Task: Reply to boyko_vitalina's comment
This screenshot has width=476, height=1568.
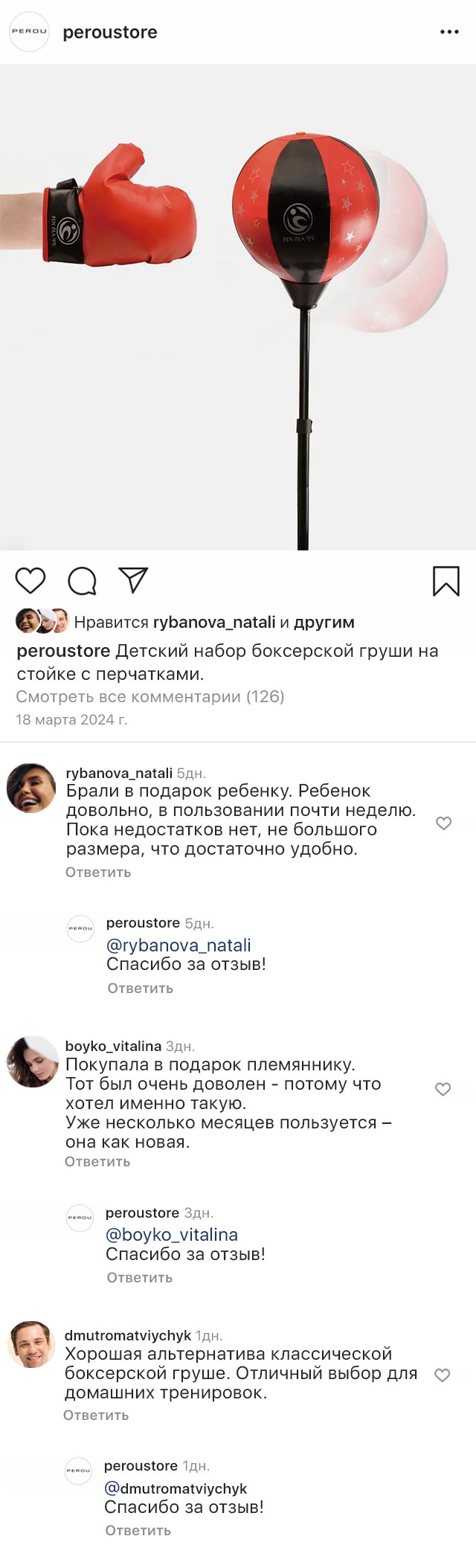Action: click(97, 1161)
